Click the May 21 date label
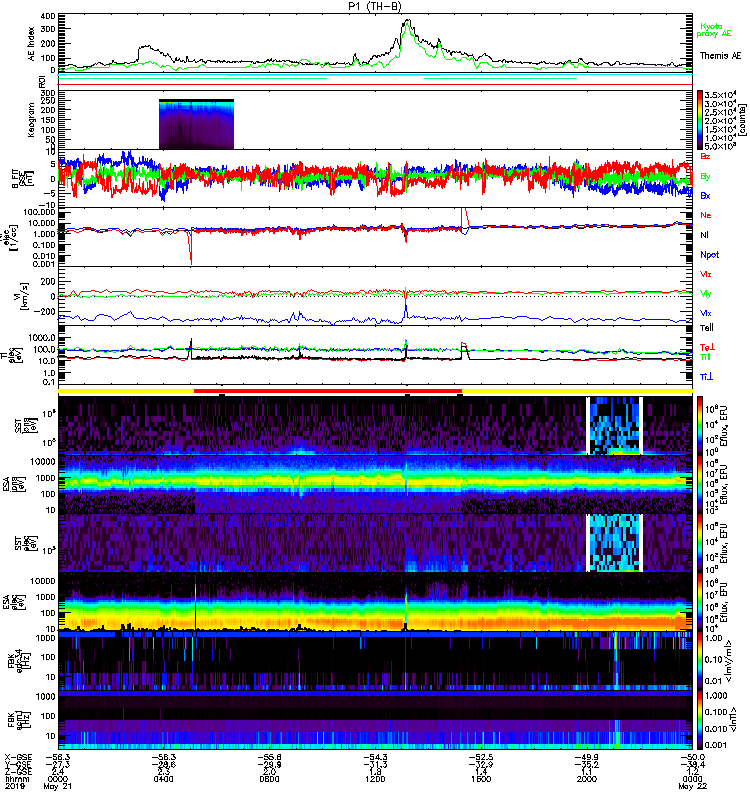Screen dimensions: 750x800 point(57,787)
